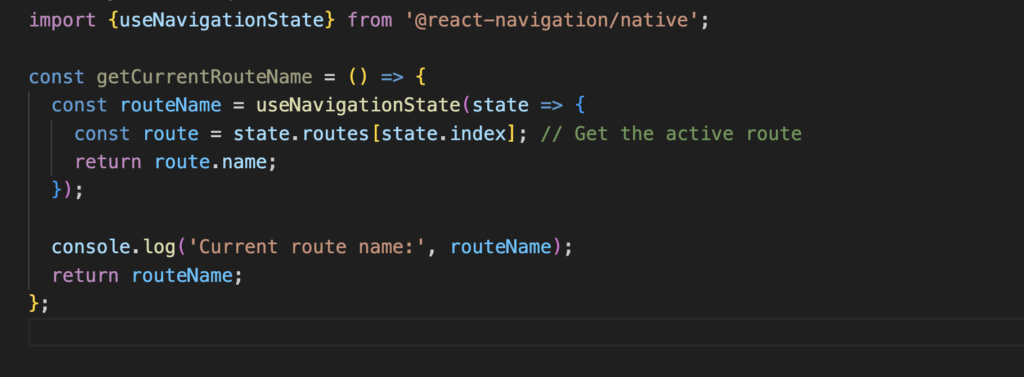Image resolution: width=1024 pixels, height=377 pixels.
Task: Place cursor on getCurrentRouteName function name
Action: [x=204, y=77]
